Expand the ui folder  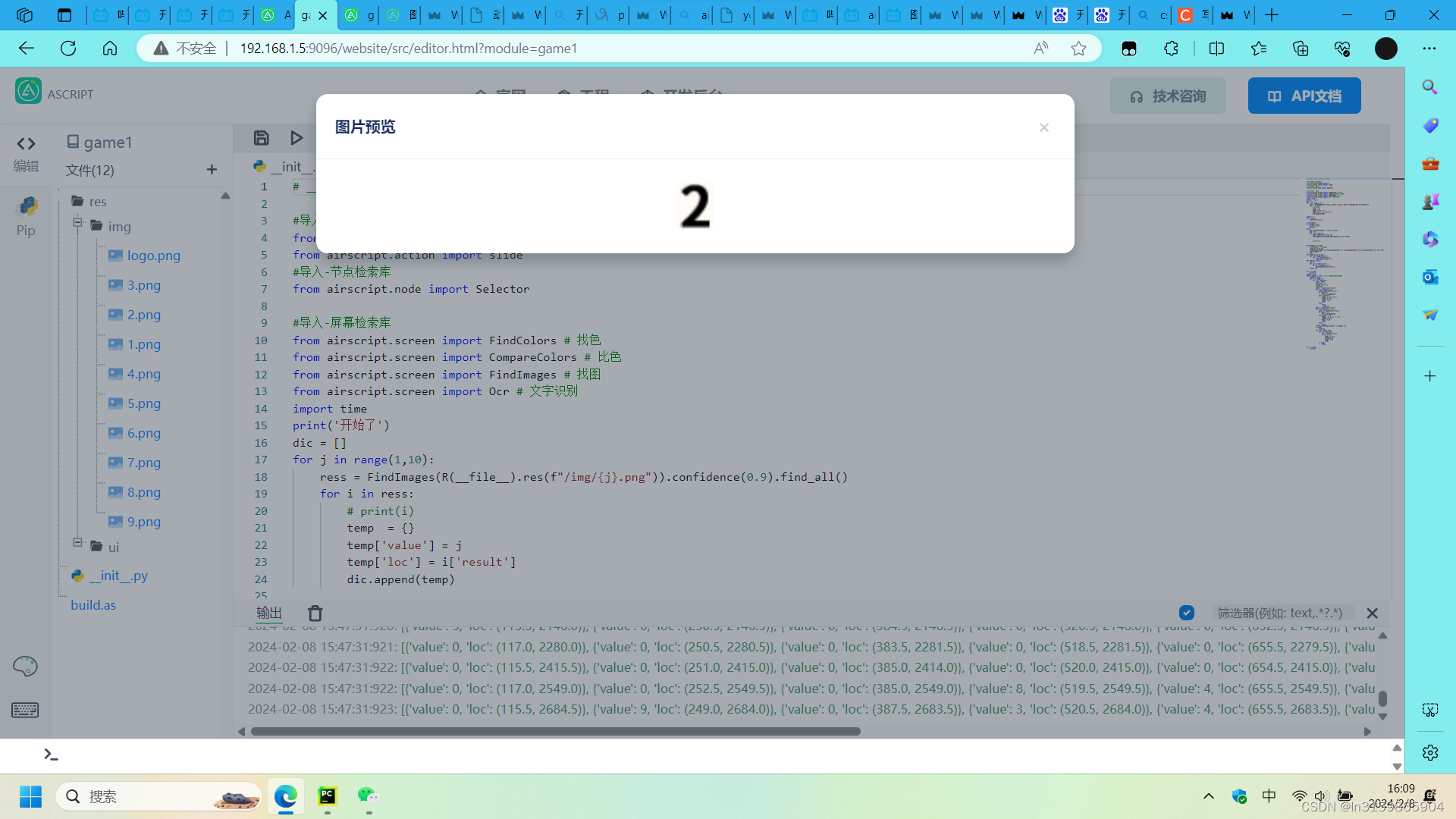click(77, 541)
